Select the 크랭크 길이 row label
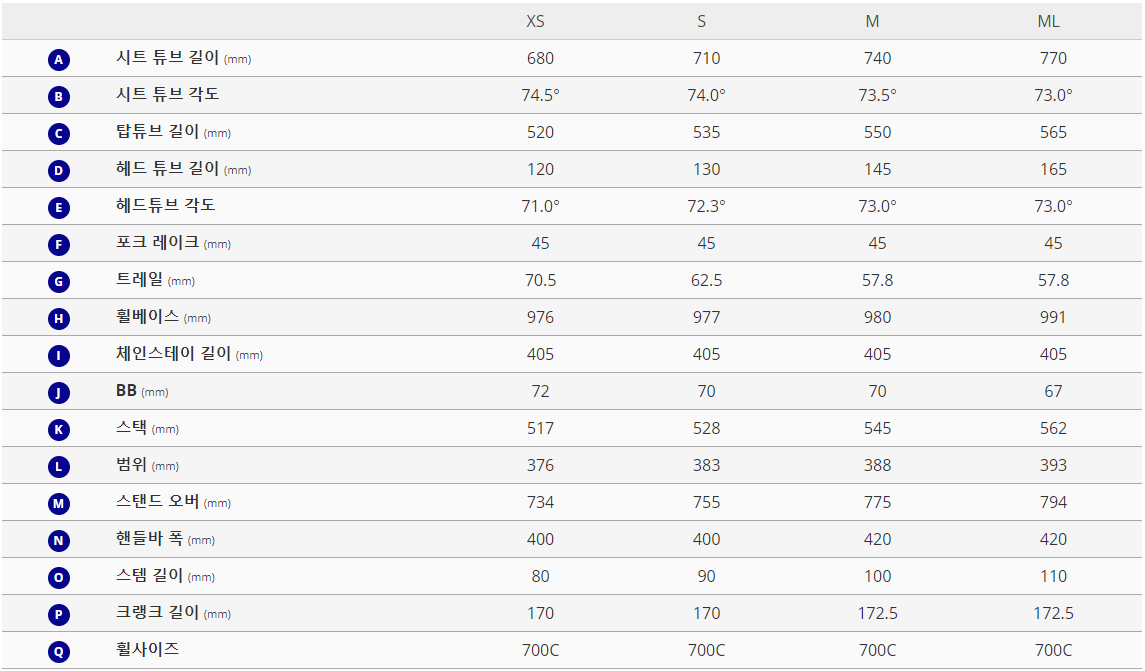This screenshot has height=671, width=1145. click(x=158, y=613)
